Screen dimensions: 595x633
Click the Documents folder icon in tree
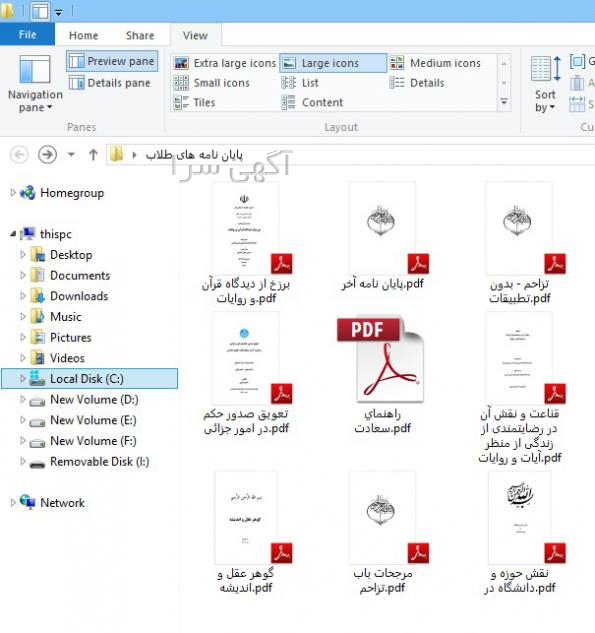pyautogui.click(x=38, y=275)
